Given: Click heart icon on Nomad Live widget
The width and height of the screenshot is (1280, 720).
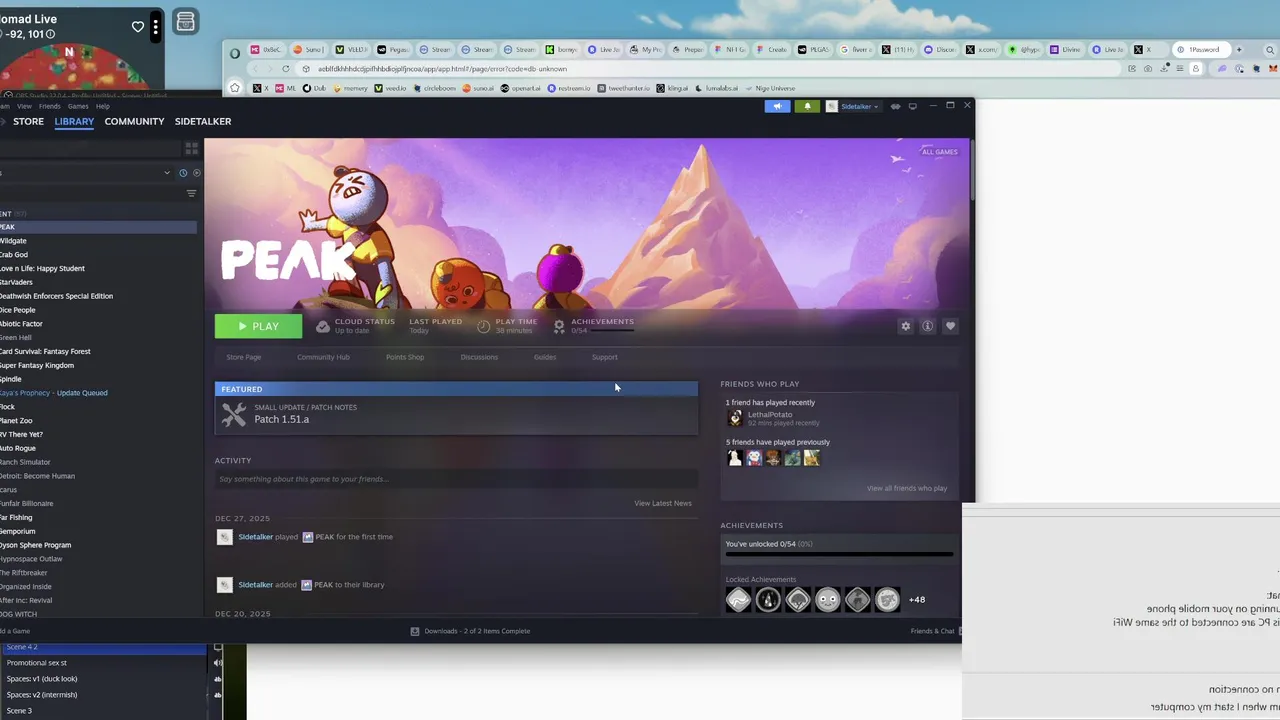Looking at the screenshot, I should (x=138, y=27).
